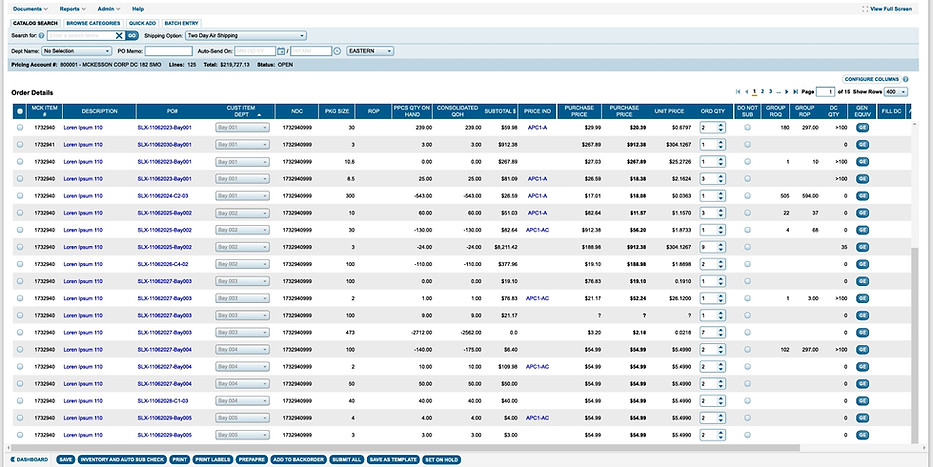Switch to the Batch Entry tab
This screenshot has width=933, height=467.
[x=181, y=23]
